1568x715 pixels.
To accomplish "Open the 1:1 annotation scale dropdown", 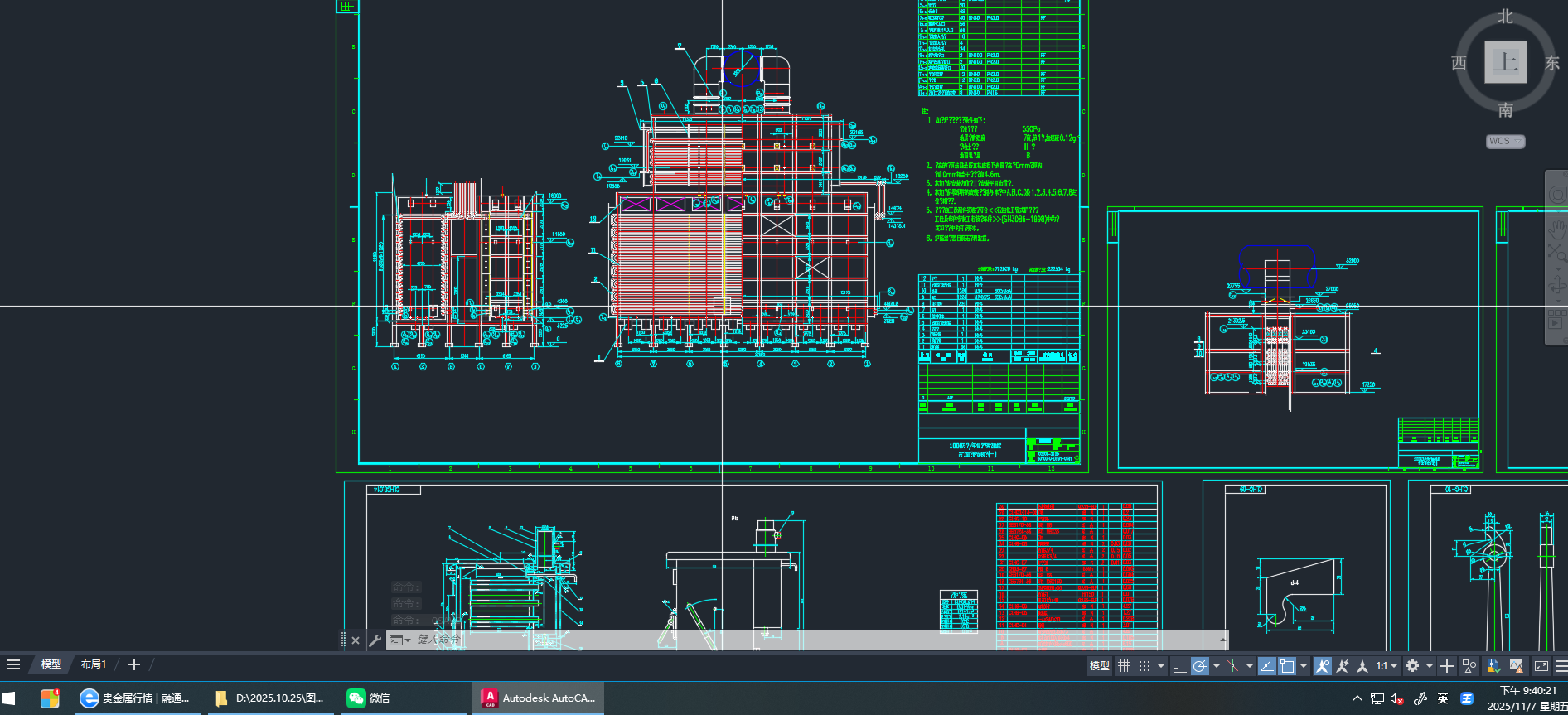I will pos(1387,666).
